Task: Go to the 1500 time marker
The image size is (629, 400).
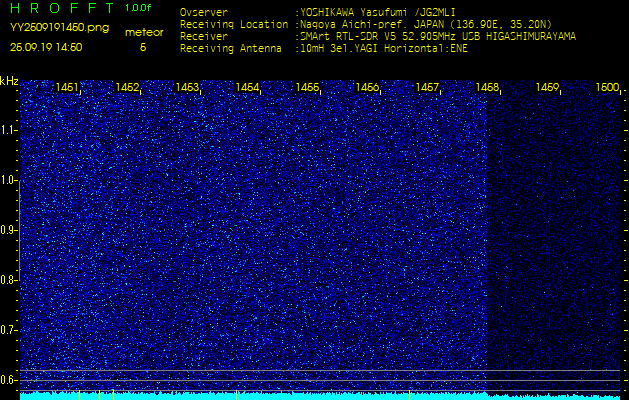Action: coord(607,88)
